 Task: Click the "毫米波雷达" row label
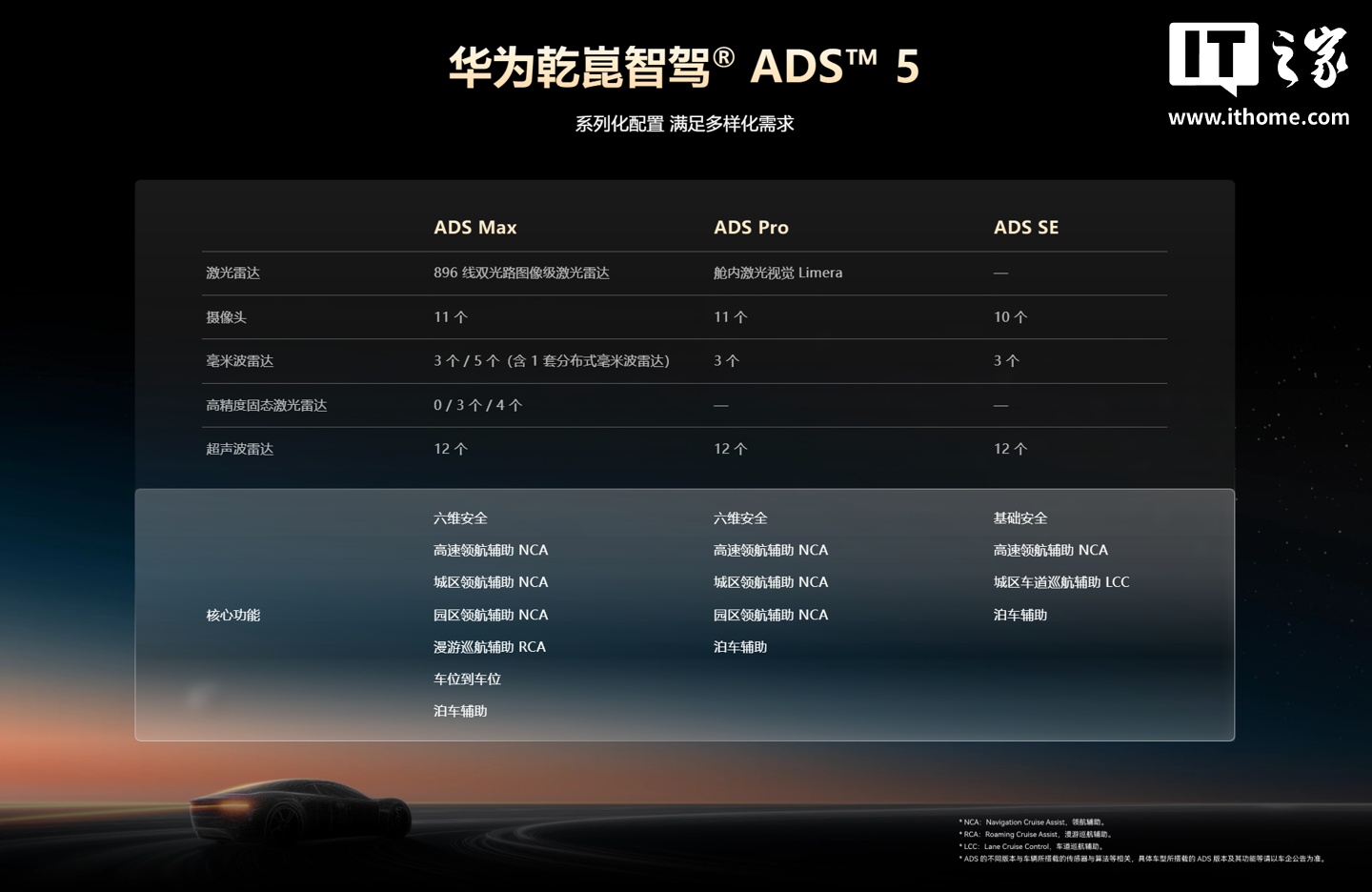click(x=239, y=361)
